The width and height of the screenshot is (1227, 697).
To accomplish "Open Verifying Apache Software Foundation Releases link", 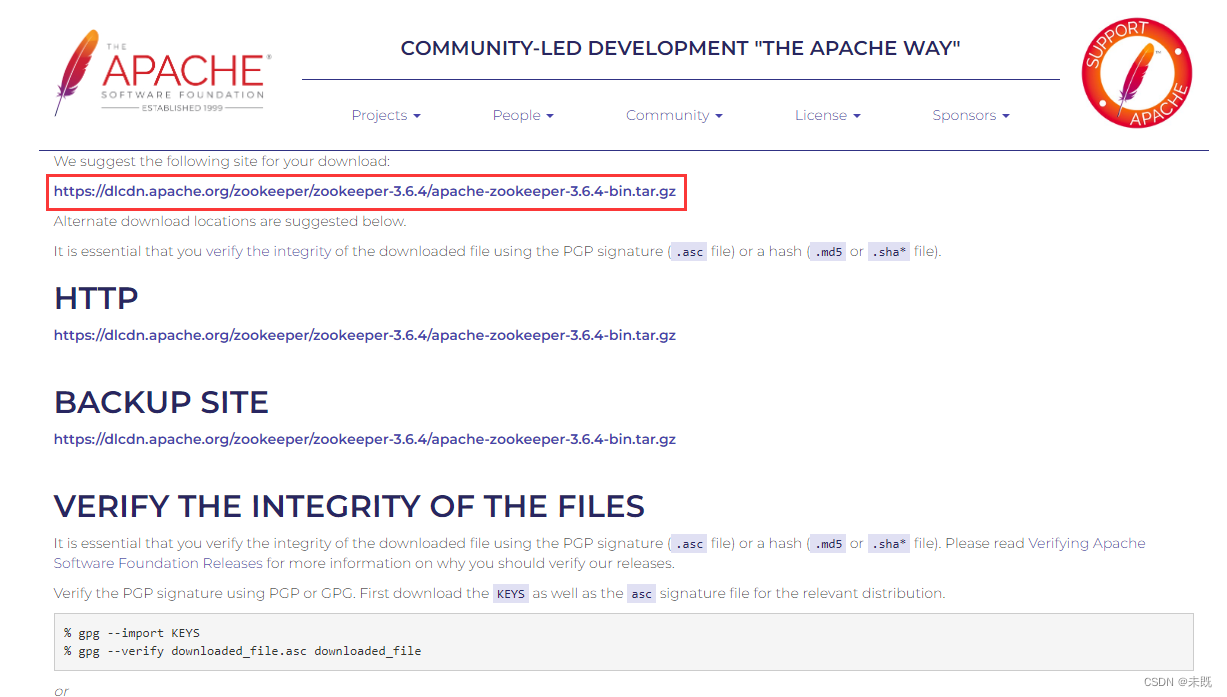I will click(x=600, y=553).
